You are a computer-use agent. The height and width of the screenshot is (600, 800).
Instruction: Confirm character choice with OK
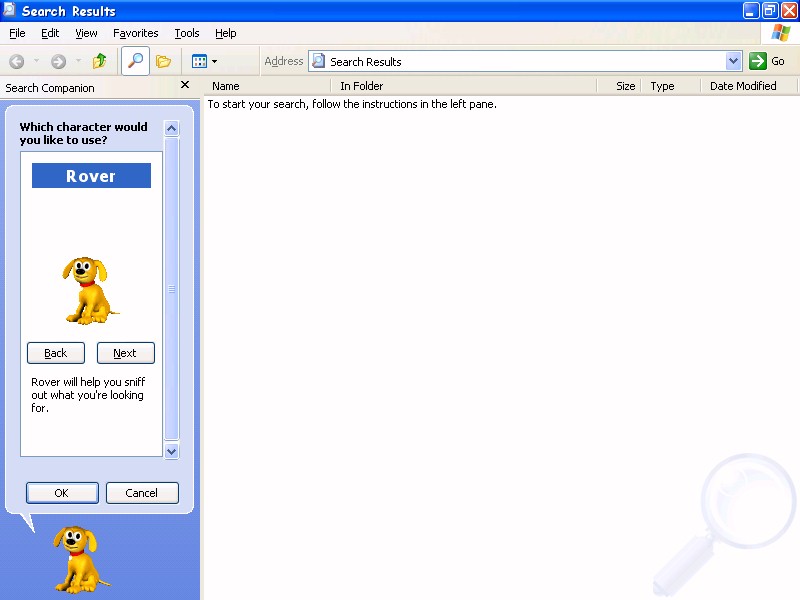click(62, 493)
